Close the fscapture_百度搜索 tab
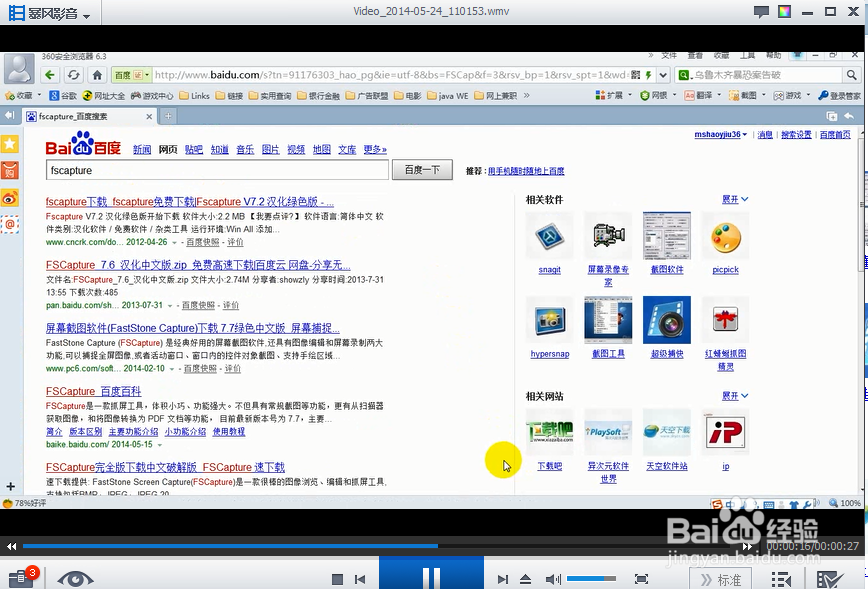This screenshot has width=868, height=589. pyautogui.click(x=149, y=117)
